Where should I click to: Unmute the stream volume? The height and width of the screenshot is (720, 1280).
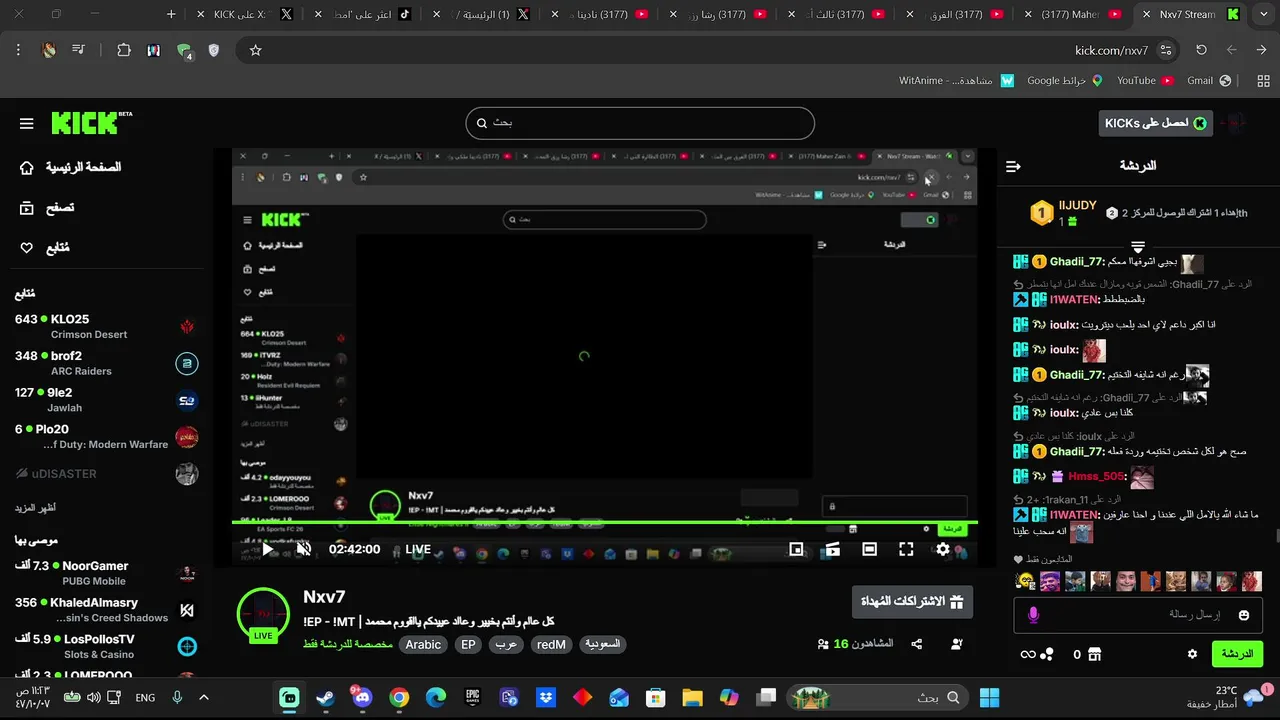(304, 549)
